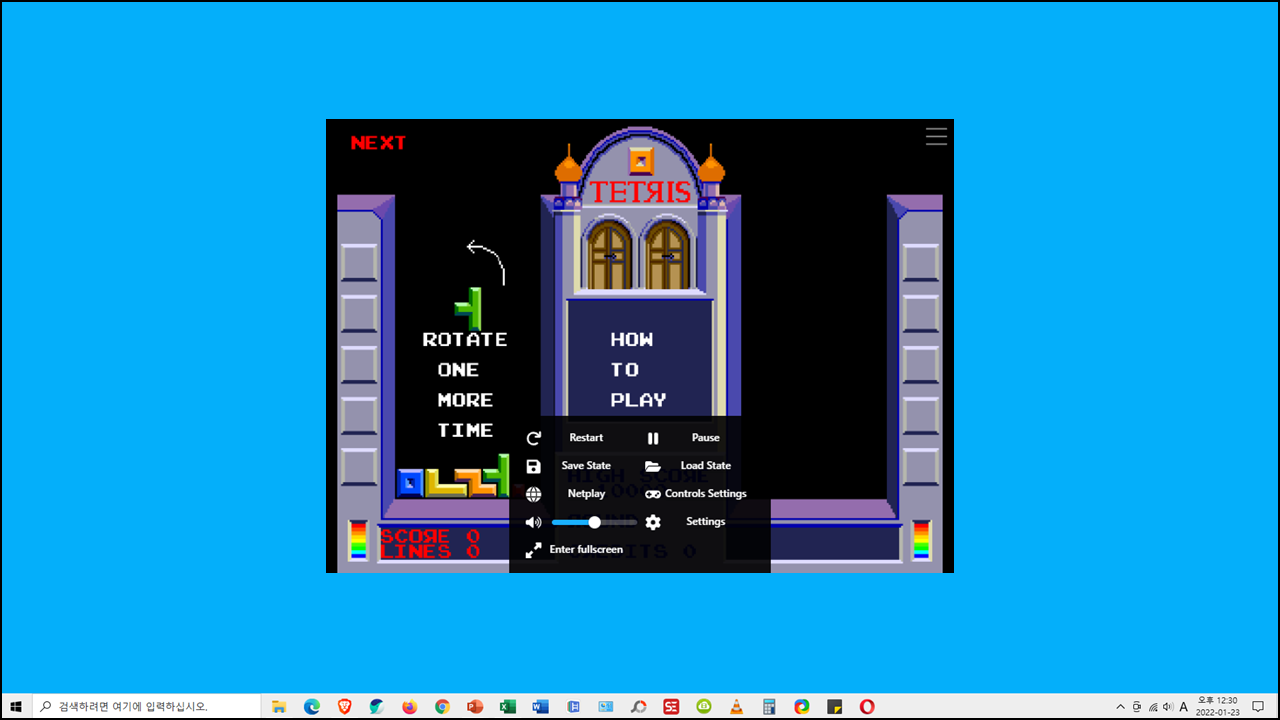Viewport: 1280px width, 720px height.
Task: Open Sticky Notes from taskbar
Action: click(834, 706)
